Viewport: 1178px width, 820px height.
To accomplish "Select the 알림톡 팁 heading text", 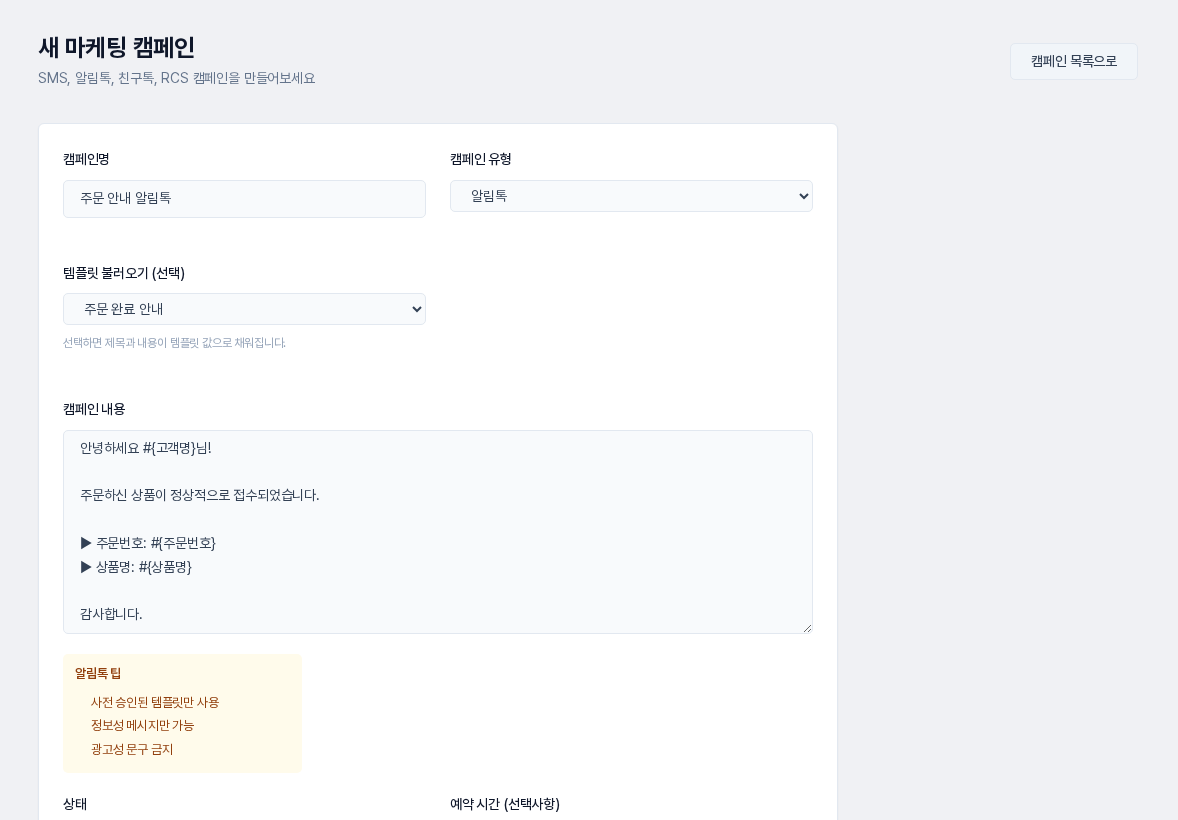I will point(98,673).
